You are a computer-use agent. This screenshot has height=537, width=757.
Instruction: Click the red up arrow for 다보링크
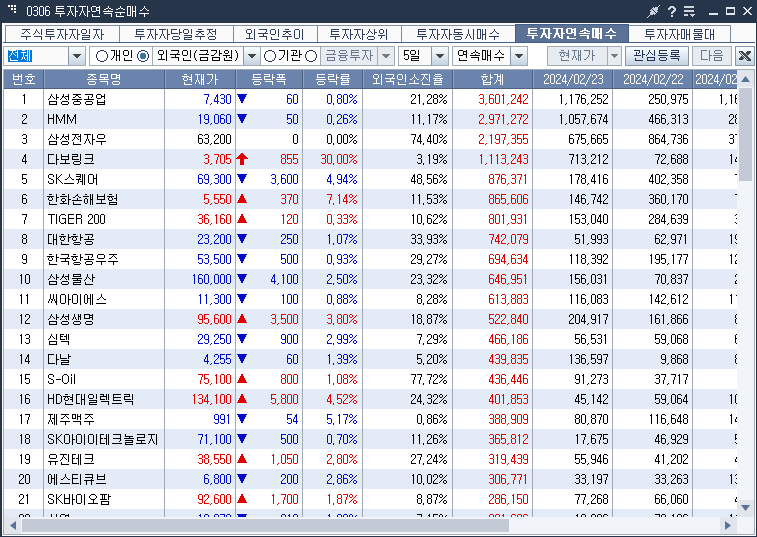[x=242, y=159]
